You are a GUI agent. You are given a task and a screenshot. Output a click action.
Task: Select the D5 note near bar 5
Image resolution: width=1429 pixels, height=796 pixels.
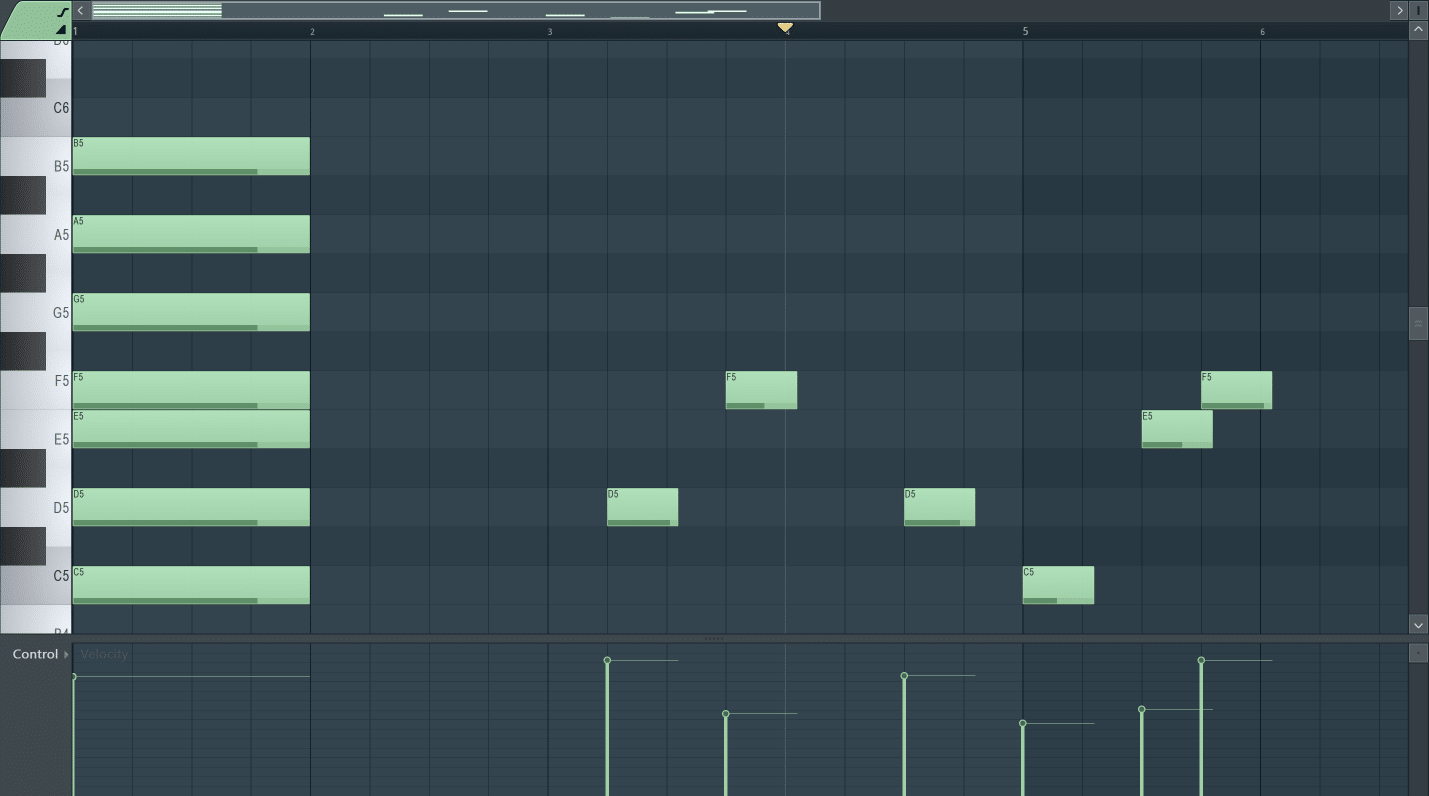pyautogui.click(x=939, y=507)
